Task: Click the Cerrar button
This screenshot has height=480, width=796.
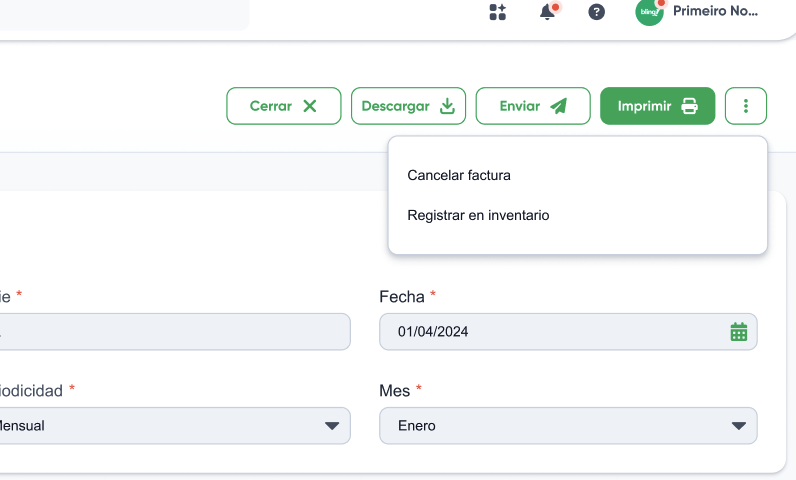Action: coord(284,106)
